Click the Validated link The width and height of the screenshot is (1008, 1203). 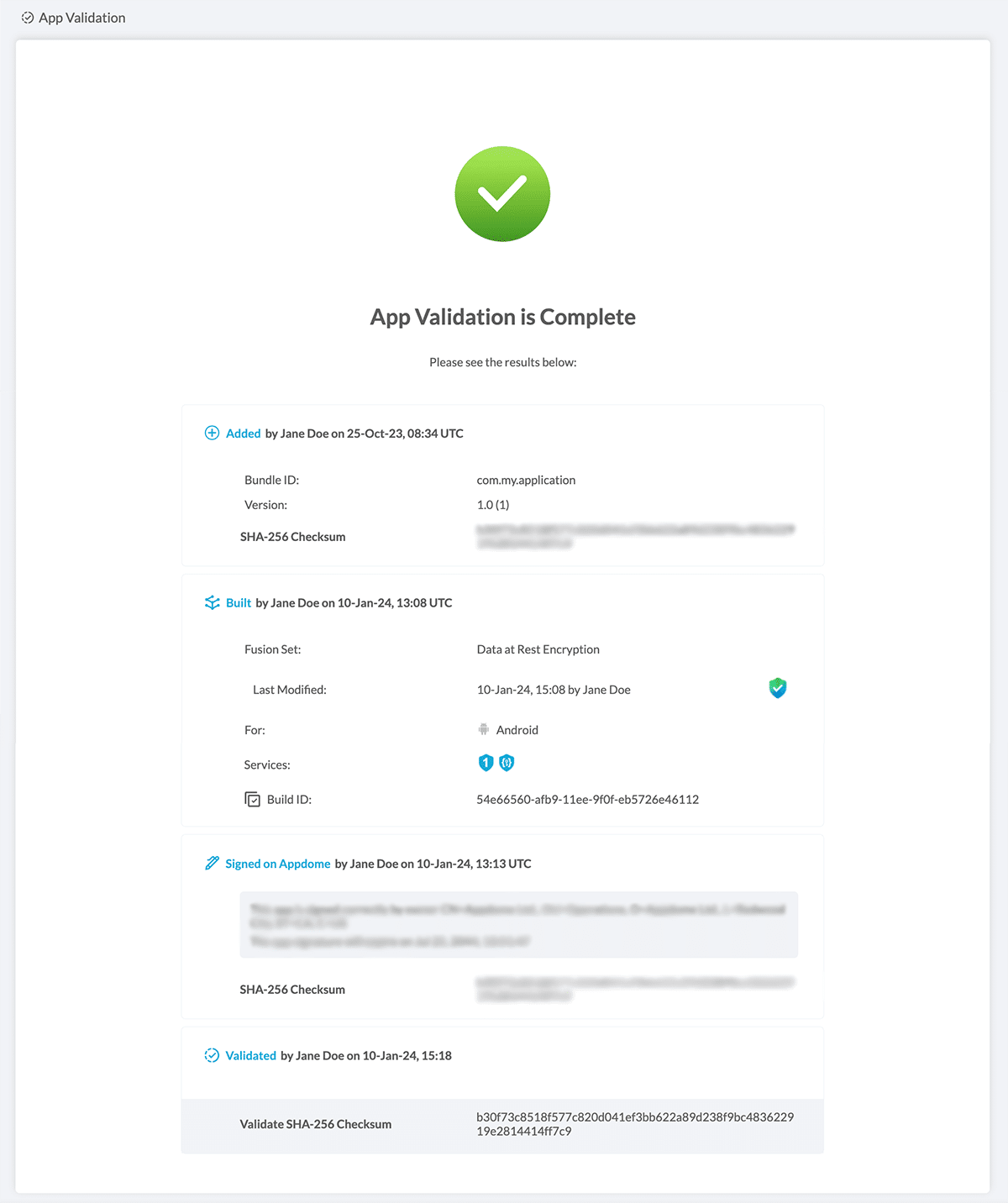(x=251, y=1055)
